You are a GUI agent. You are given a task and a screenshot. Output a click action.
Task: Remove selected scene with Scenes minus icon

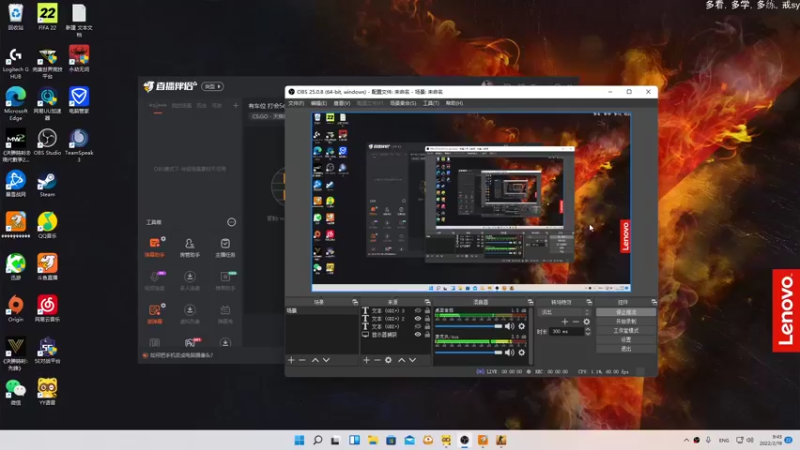(302, 360)
